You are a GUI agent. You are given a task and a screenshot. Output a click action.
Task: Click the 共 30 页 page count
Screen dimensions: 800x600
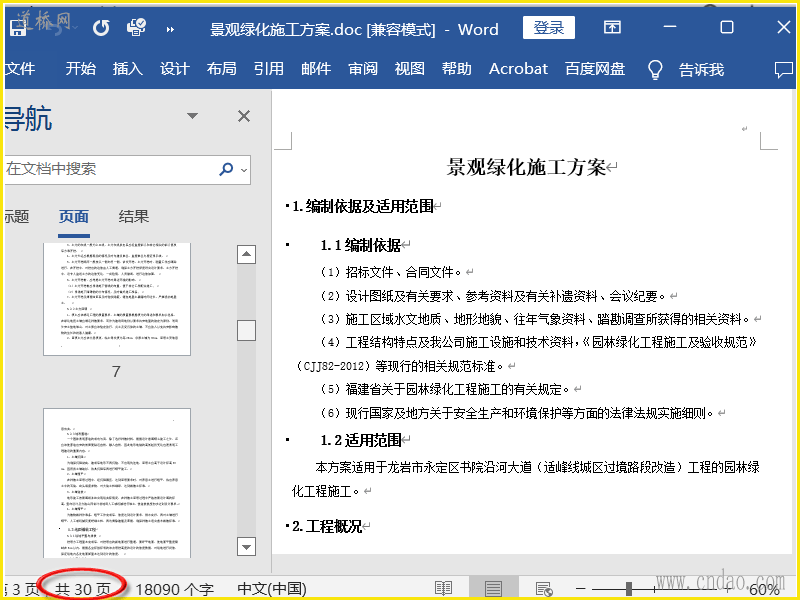83,589
